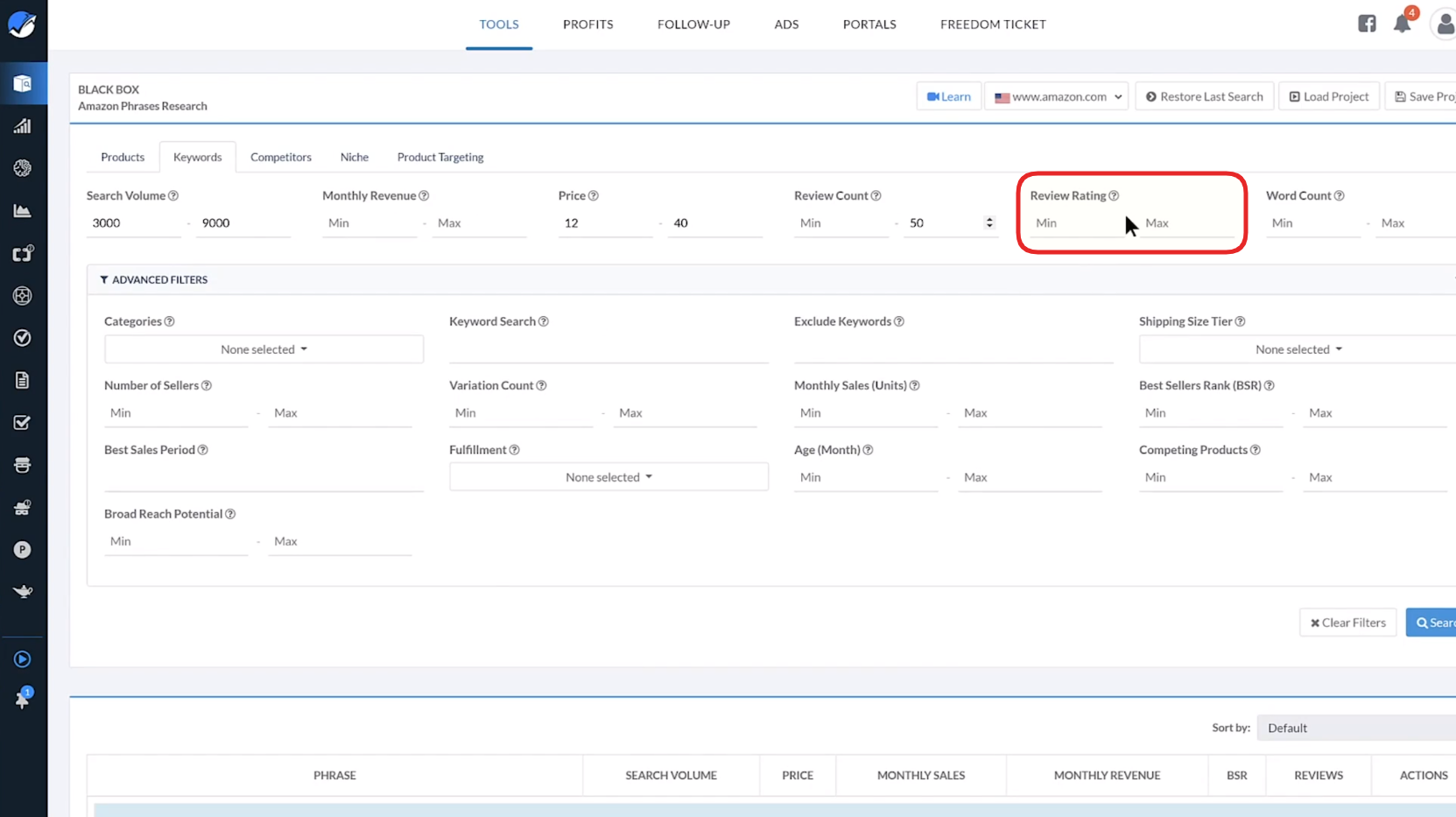Screen dimensions: 1456x817
Task: Open the Shipping Size Tier dropdown
Action: tap(1298, 349)
